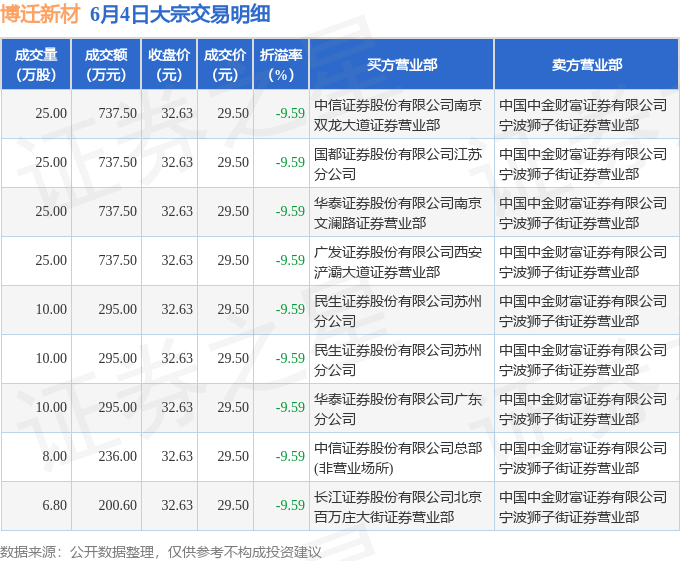Screen dimensions: 680x561
Task: Click buyer 广发证券股份有限公司西安浐灞大道证券营业部
Action: (x=398, y=262)
